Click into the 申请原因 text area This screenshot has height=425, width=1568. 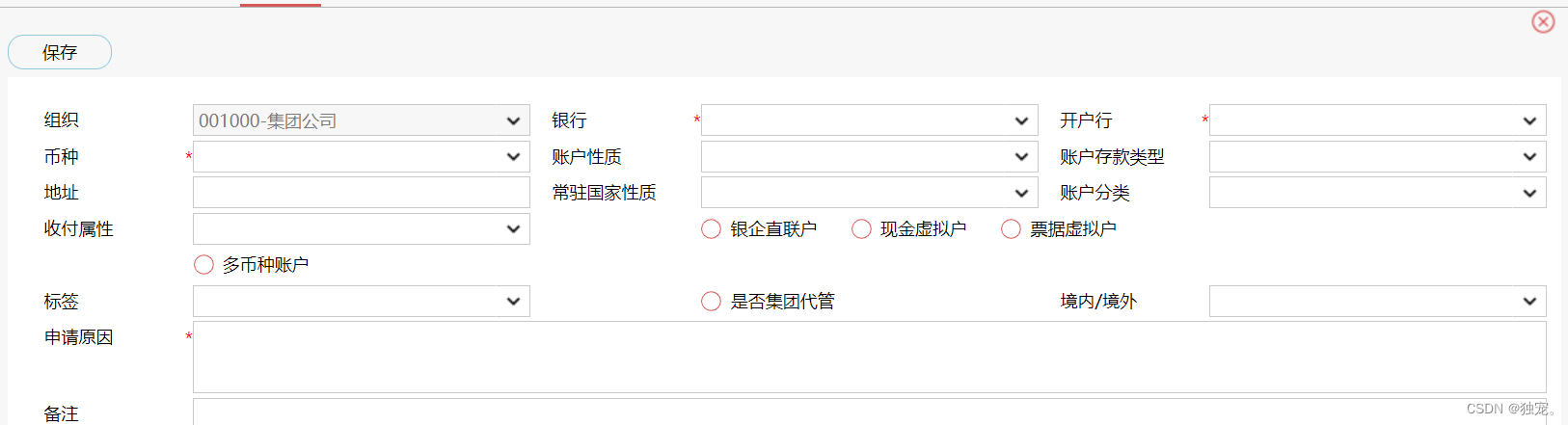click(868, 357)
